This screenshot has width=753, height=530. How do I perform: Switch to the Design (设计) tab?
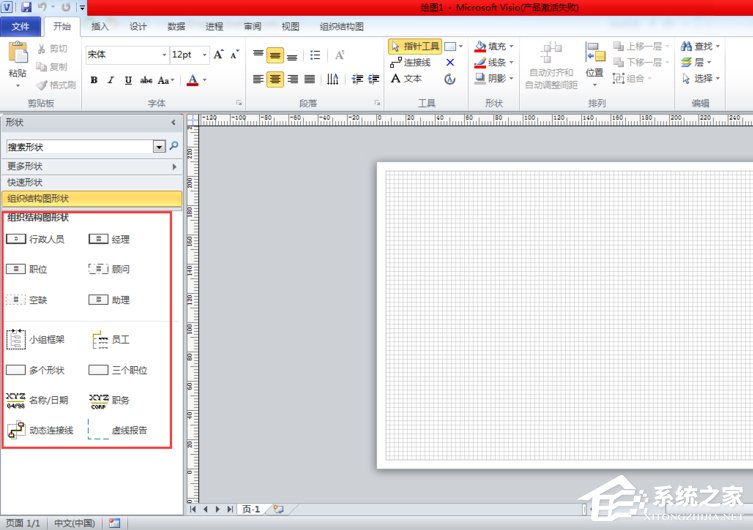[x=138, y=26]
